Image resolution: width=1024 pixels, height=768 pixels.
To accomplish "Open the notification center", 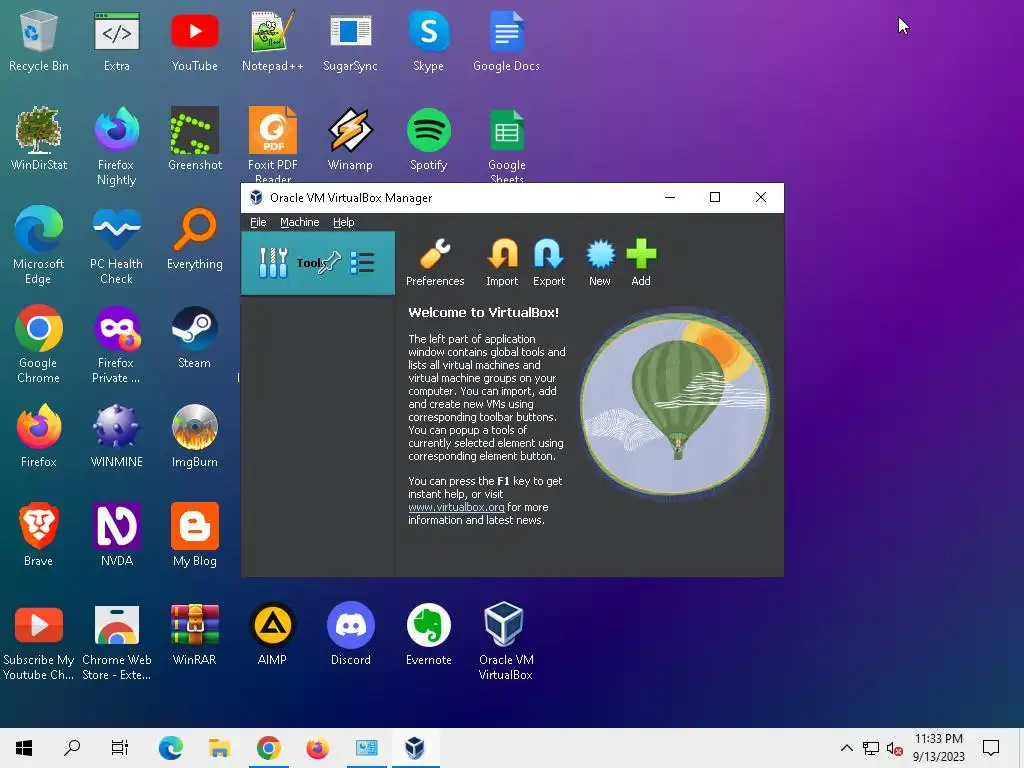I will [x=991, y=748].
